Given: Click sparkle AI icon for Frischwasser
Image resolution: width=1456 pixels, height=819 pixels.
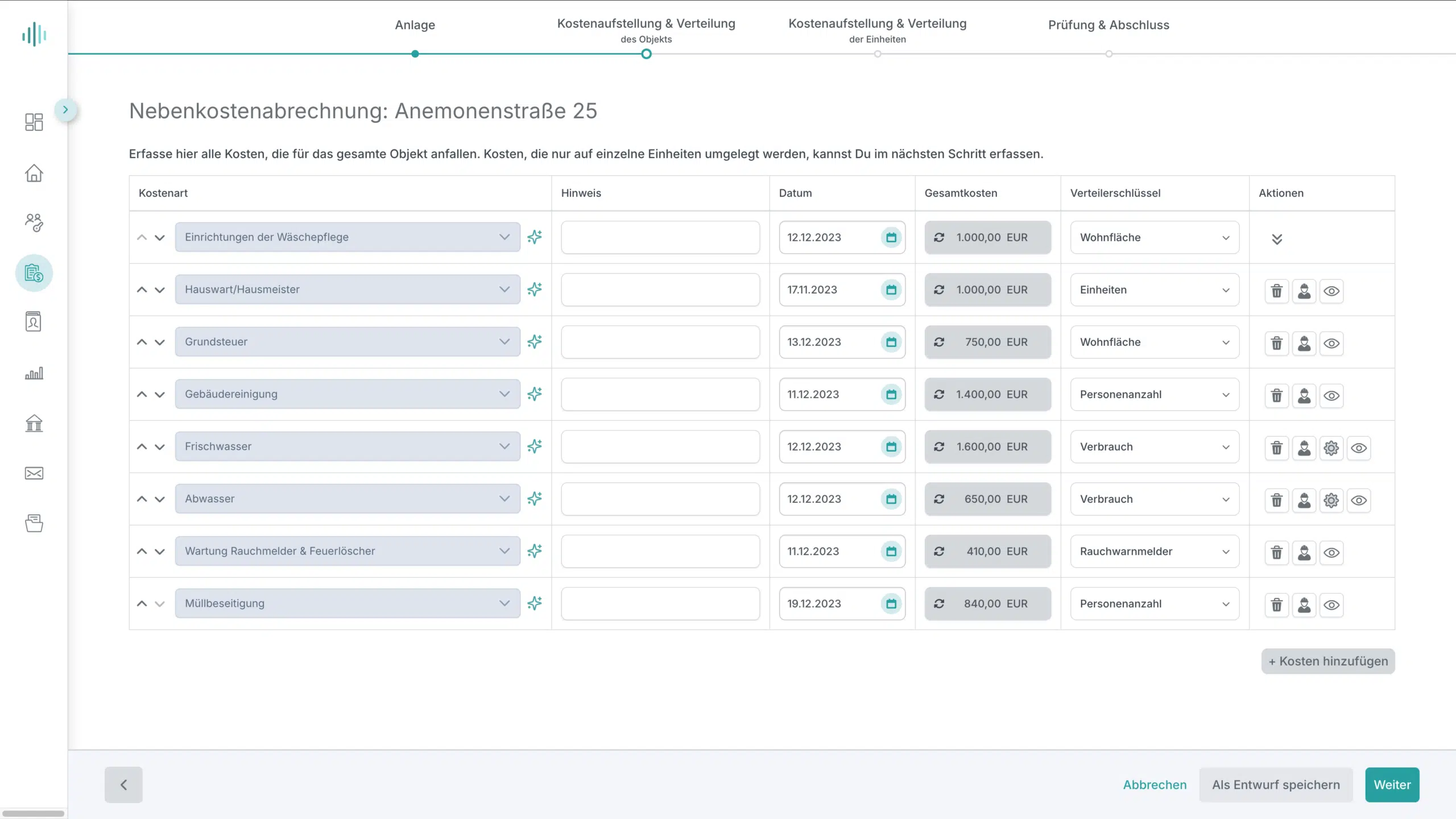Looking at the screenshot, I should point(535,446).
